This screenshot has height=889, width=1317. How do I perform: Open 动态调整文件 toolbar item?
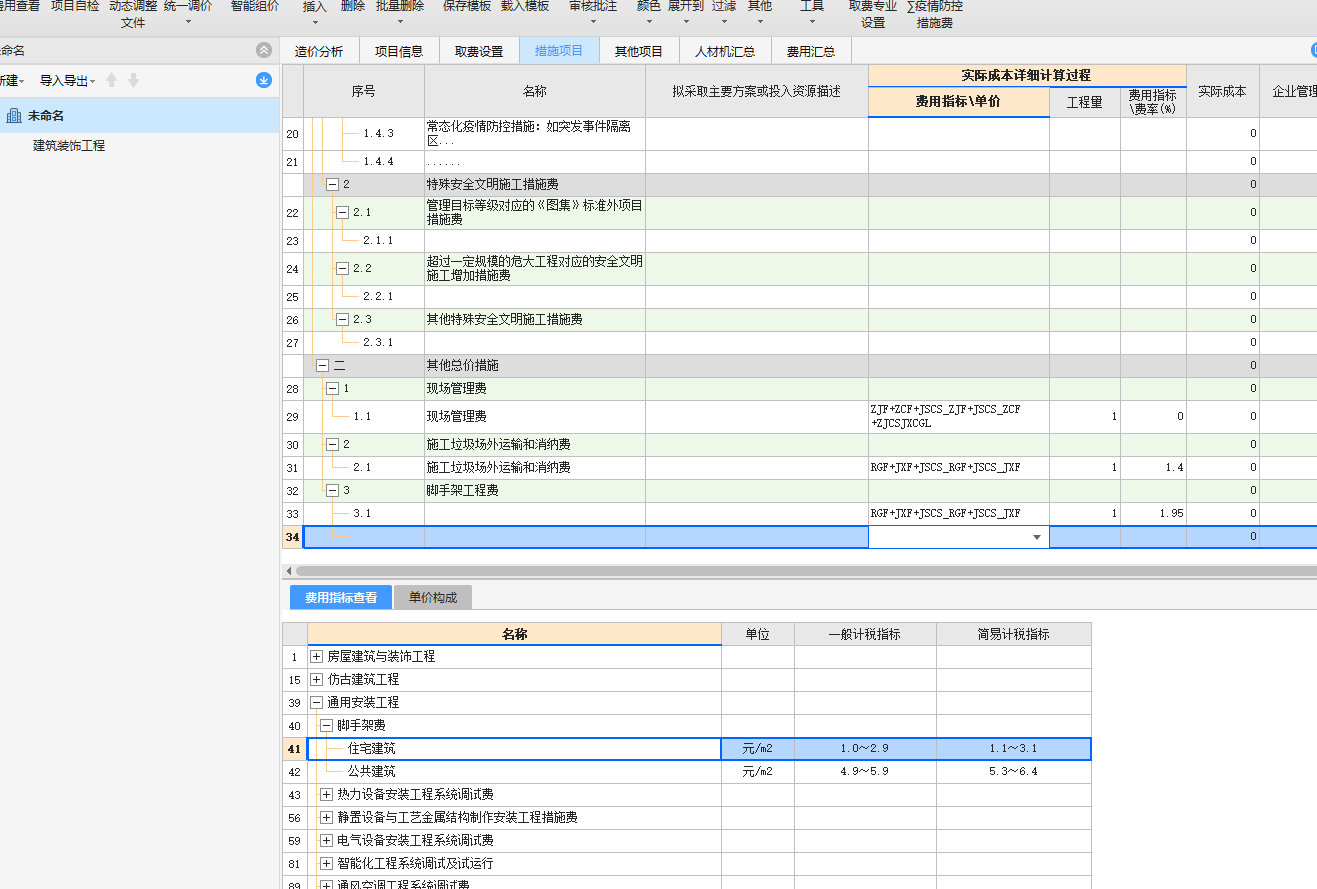(133, 14)
